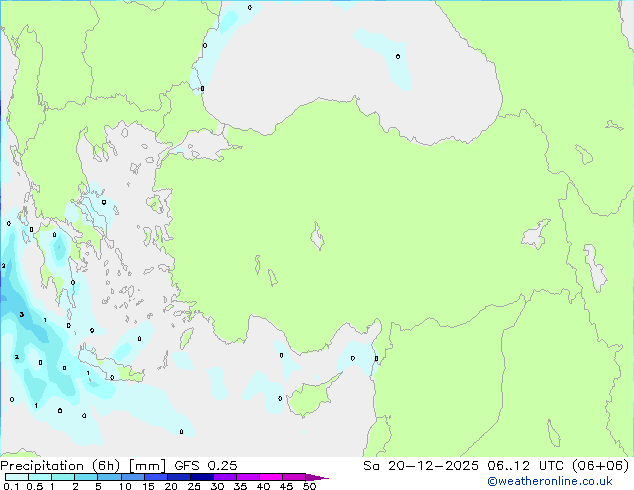Pick the 10–15 mm legend color box

point(132,477)
